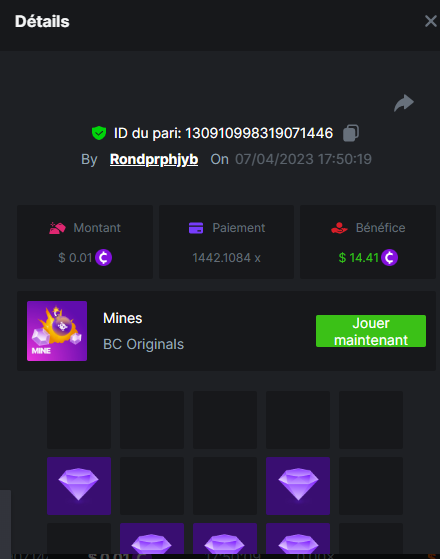Copy the bet ID with the copy icon
The height and width of the screenshot is (559, 440).
[351, 133]
